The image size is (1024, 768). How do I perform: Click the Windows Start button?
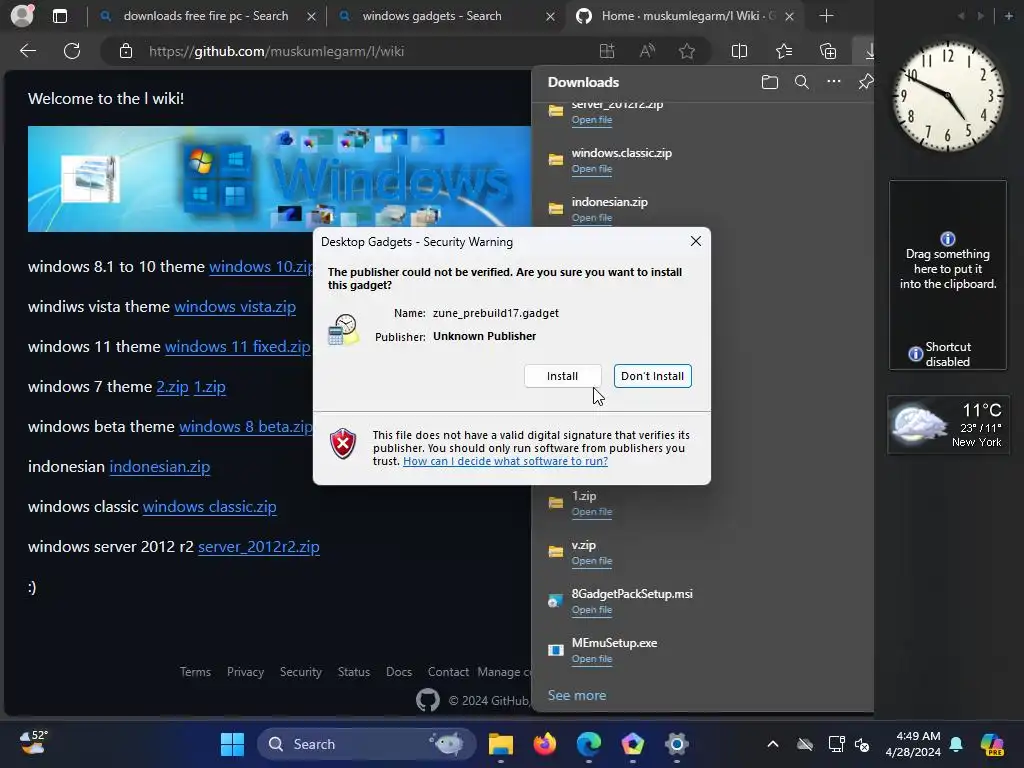click(232, 744)
